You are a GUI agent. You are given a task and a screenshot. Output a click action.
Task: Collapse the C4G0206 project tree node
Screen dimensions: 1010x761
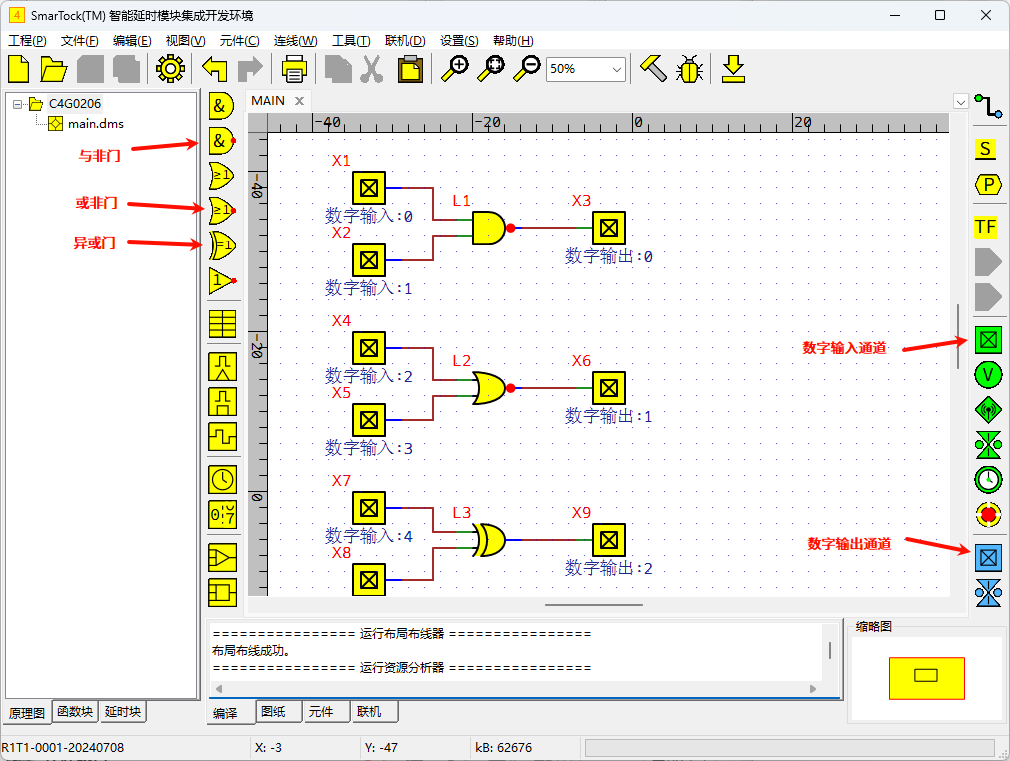pos(17,104)
